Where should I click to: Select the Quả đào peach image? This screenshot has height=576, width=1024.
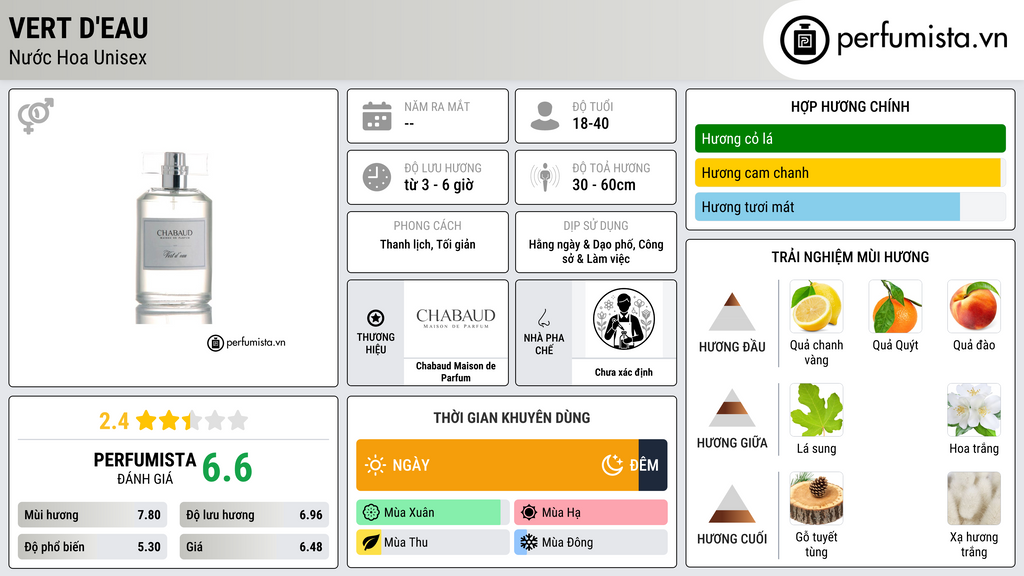click(974, 307)
